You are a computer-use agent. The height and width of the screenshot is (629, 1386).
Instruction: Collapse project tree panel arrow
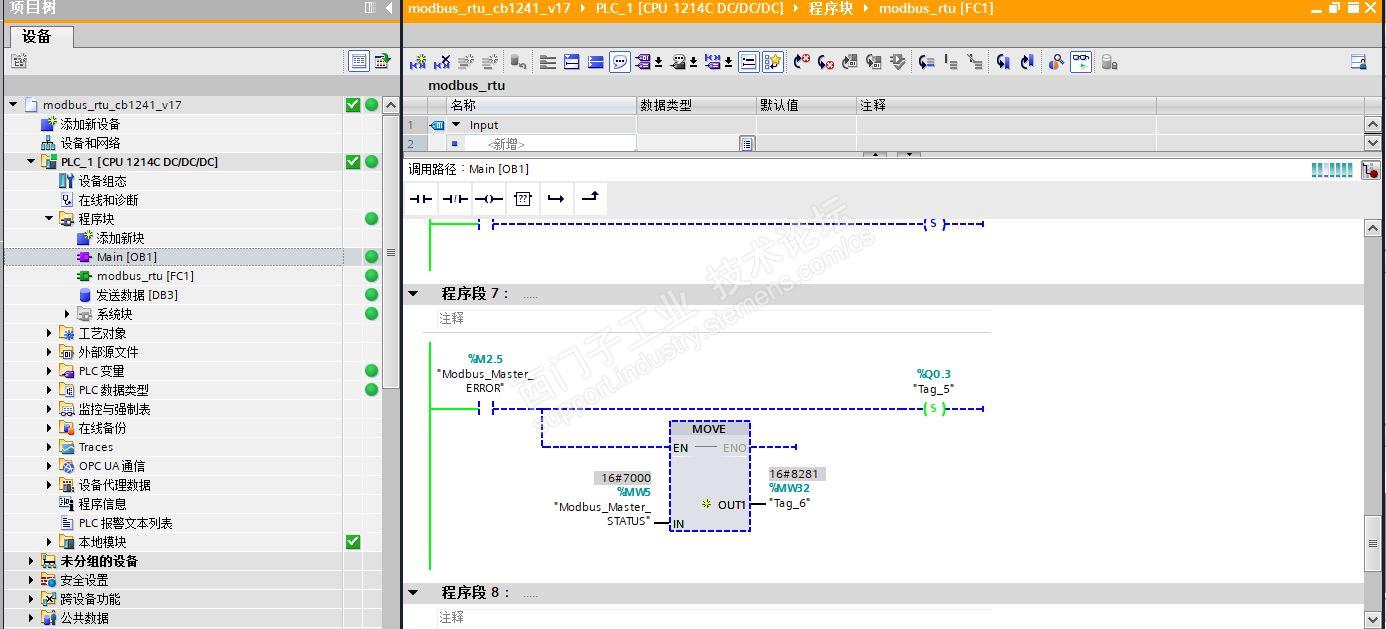(x=390, y=8)
